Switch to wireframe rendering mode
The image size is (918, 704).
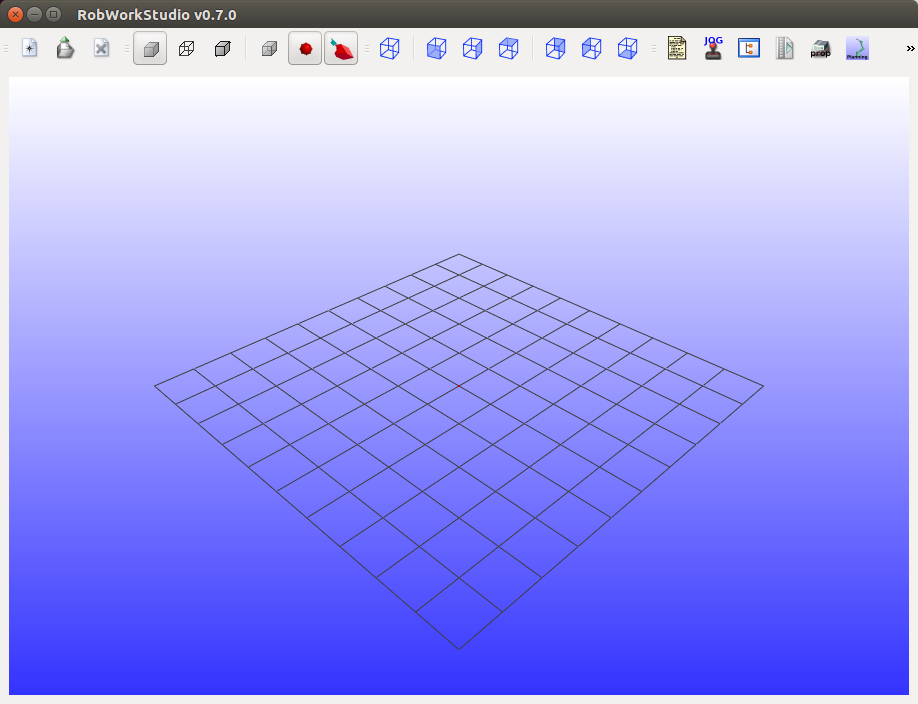[186, 47]
